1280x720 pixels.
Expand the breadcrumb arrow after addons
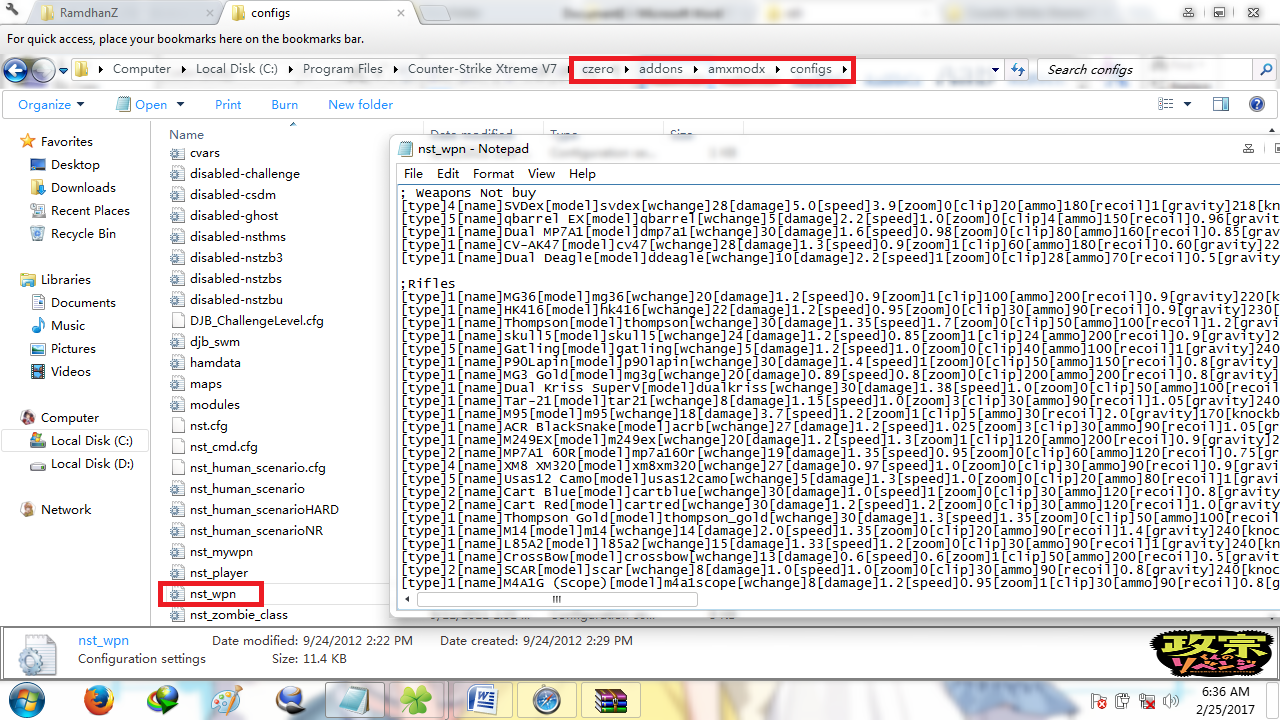(x=695, y=69)
